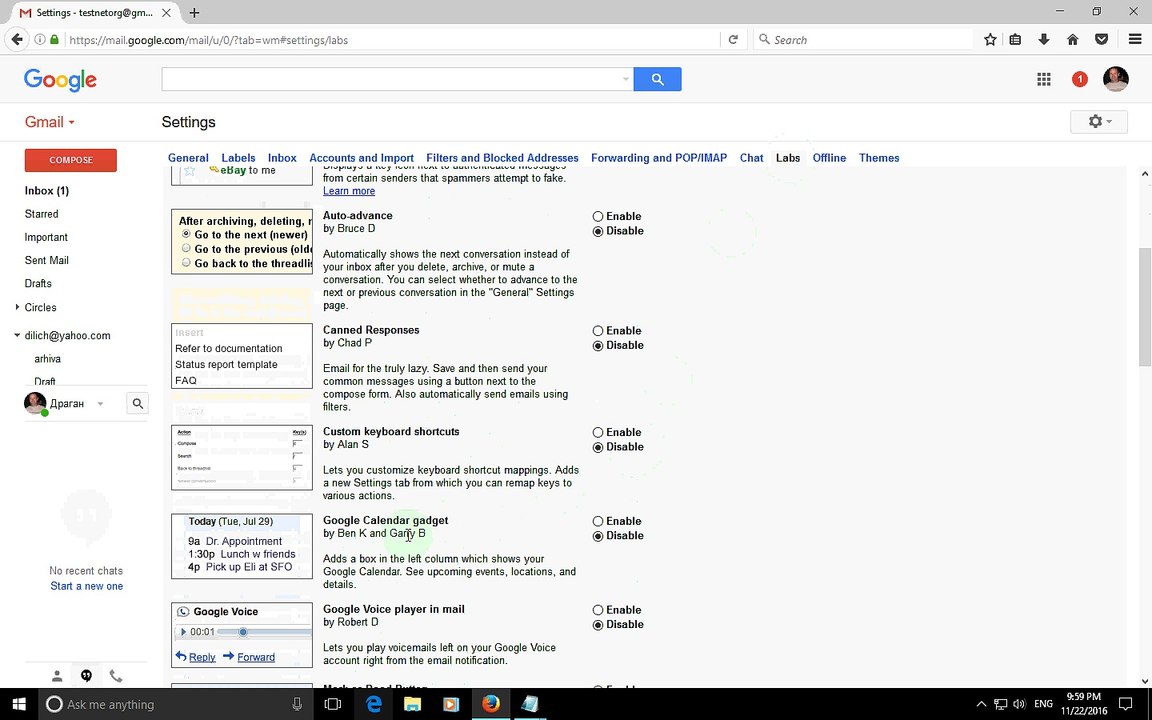Image resolution: width=1152 pixels, height=720 pixels.
Task: Open search options dropdown arrow
Action: [625, 79]
